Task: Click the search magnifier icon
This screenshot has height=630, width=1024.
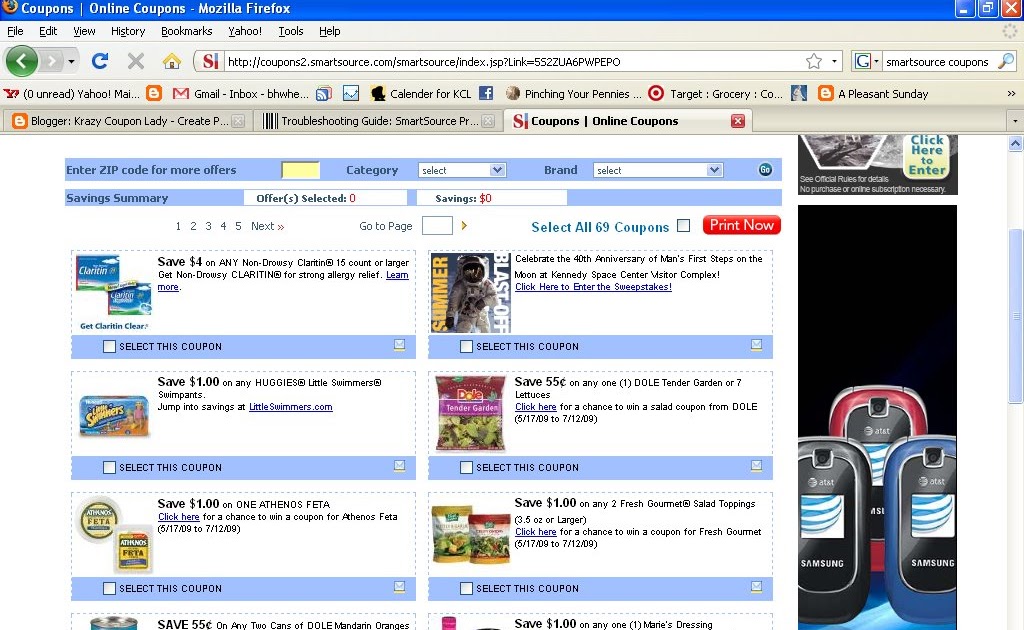Action: click(1006, 61)
